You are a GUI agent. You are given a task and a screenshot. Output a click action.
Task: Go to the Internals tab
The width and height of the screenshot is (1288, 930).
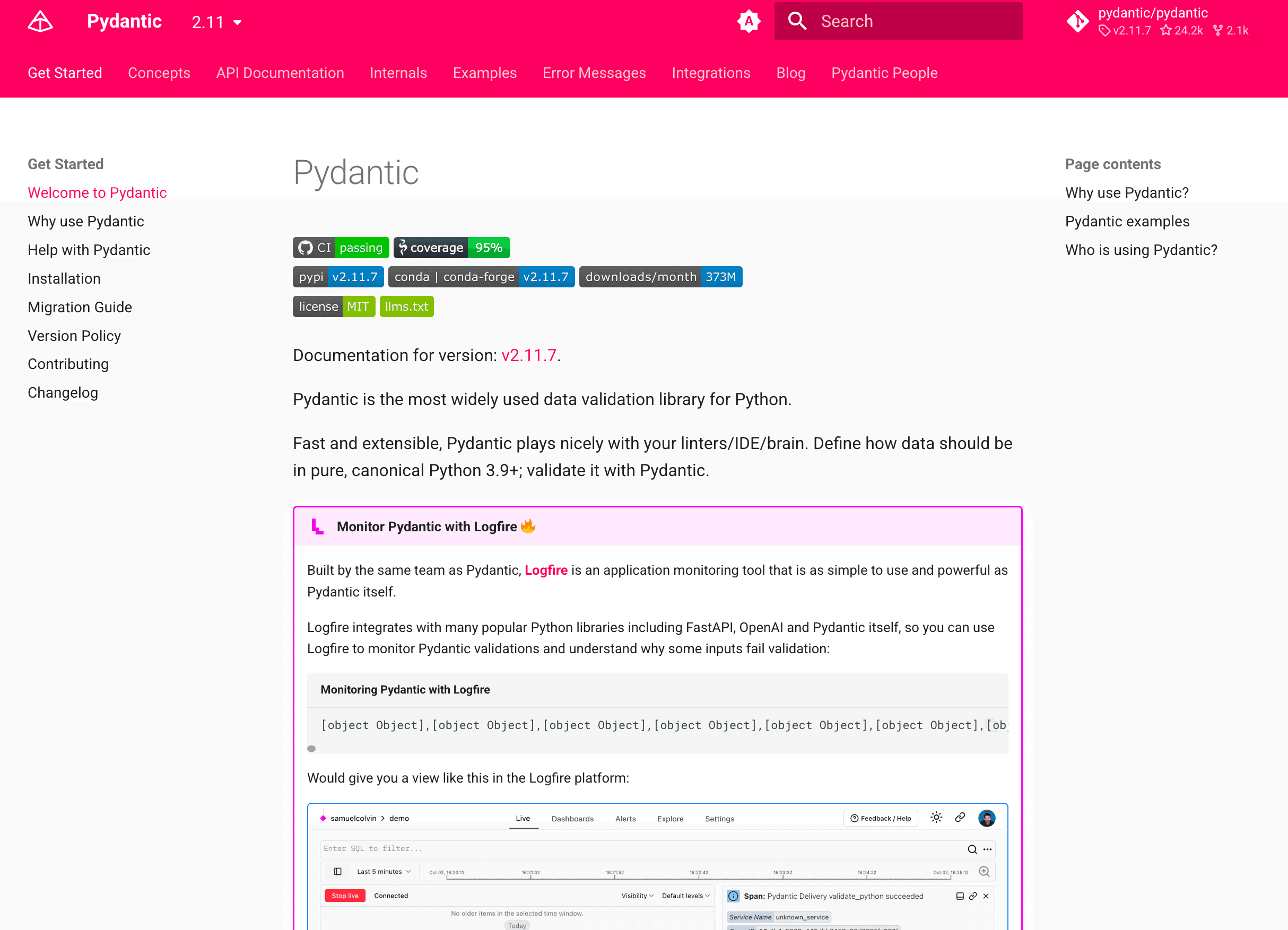point(398,73)
